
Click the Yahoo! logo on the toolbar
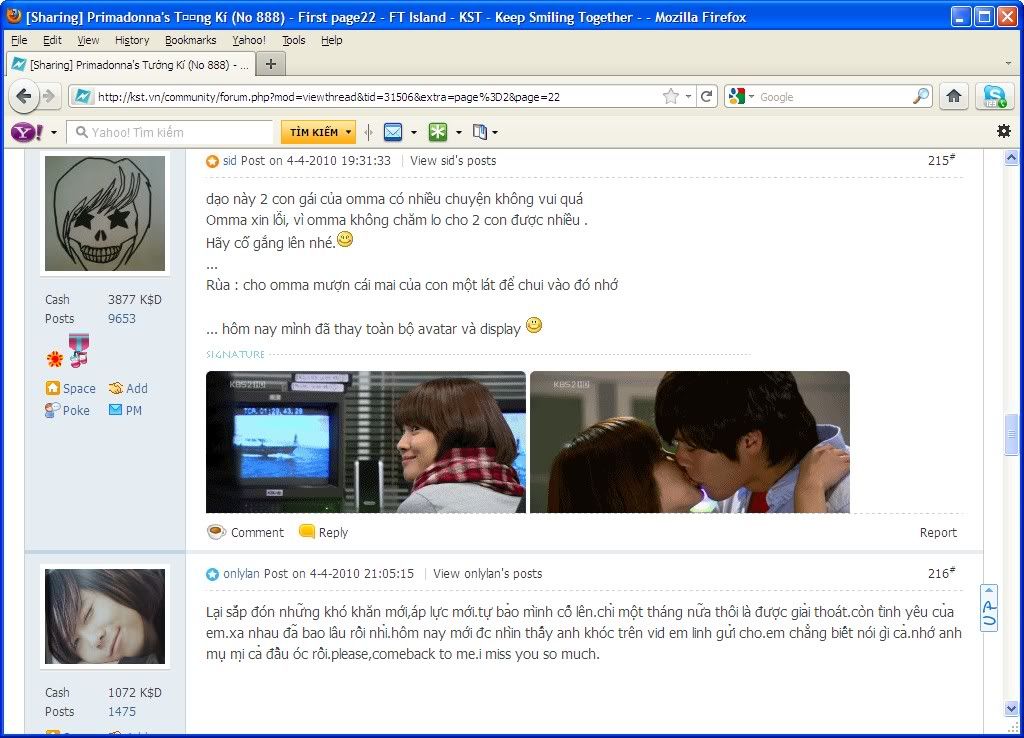click(27, 133)
